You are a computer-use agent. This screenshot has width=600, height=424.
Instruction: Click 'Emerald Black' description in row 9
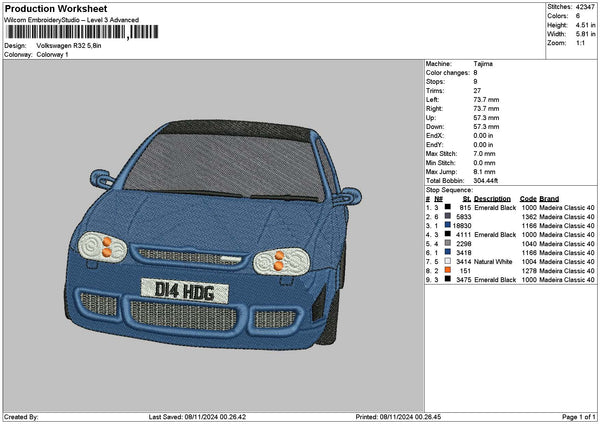click(x=495, y=280)
